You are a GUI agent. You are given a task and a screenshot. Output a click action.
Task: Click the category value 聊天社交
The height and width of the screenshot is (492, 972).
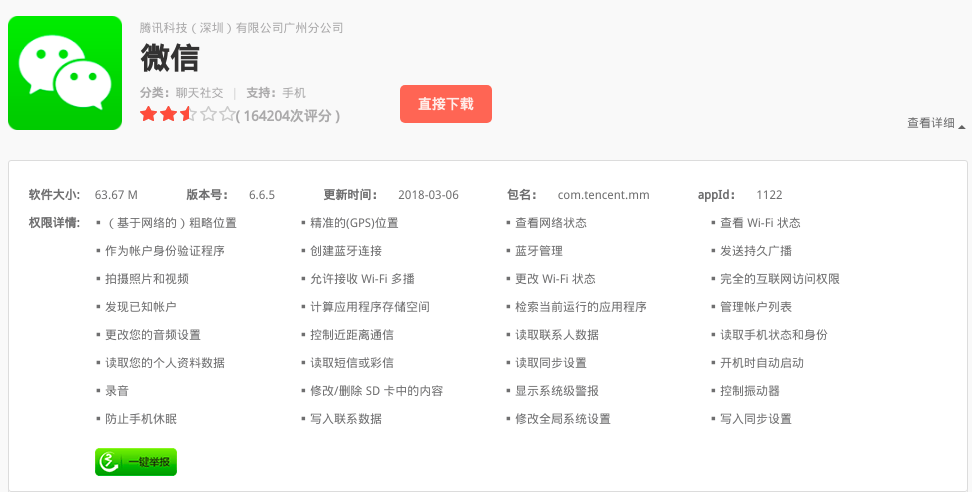click(x=200, y=93)
